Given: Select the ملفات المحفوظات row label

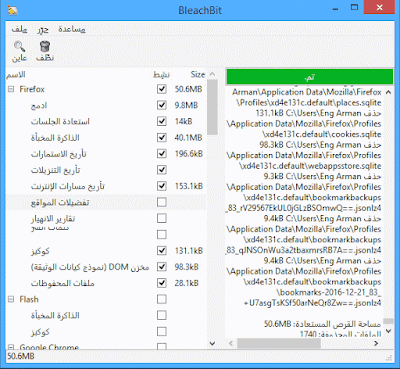Looking at the screenshot, I should click(63, 283).
